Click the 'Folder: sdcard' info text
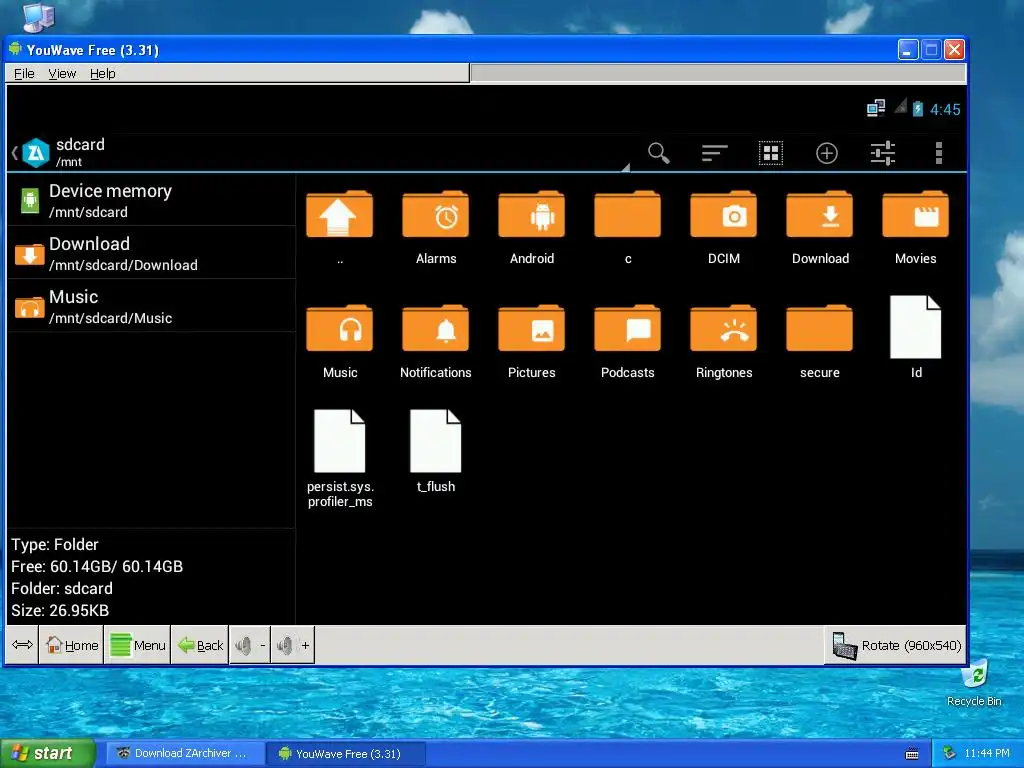Screen dimensions: 1024x768 coord(62,588)
